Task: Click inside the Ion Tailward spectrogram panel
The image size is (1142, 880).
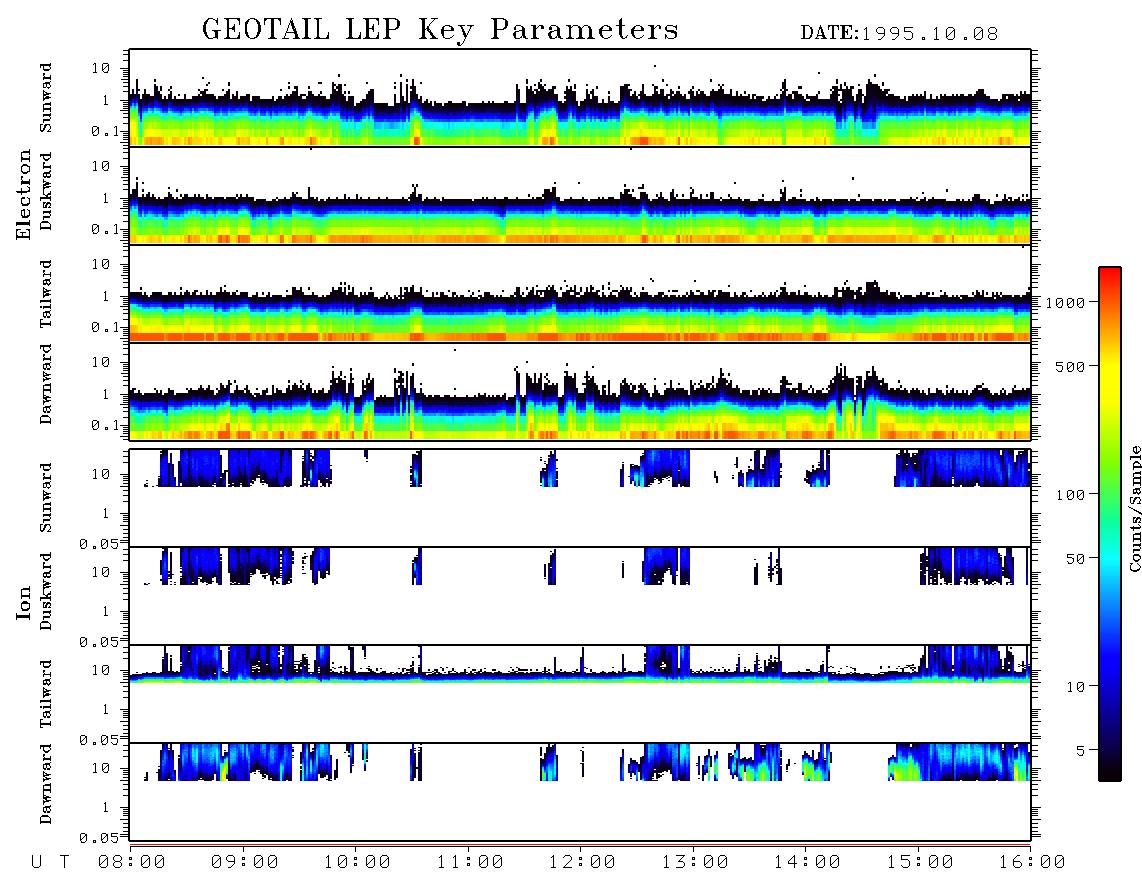Action: [x=580, y=694]
